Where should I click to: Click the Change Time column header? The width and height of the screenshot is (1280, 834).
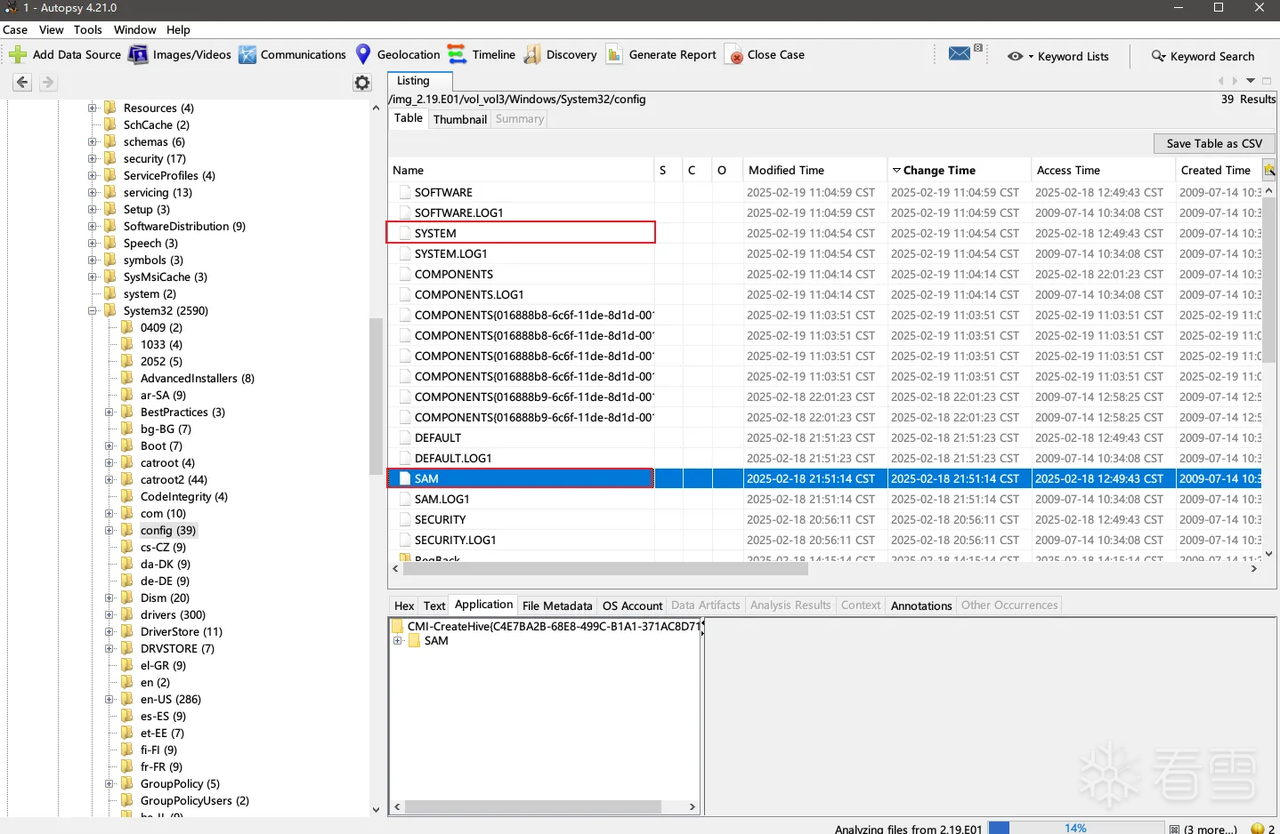tap(959, 170)
